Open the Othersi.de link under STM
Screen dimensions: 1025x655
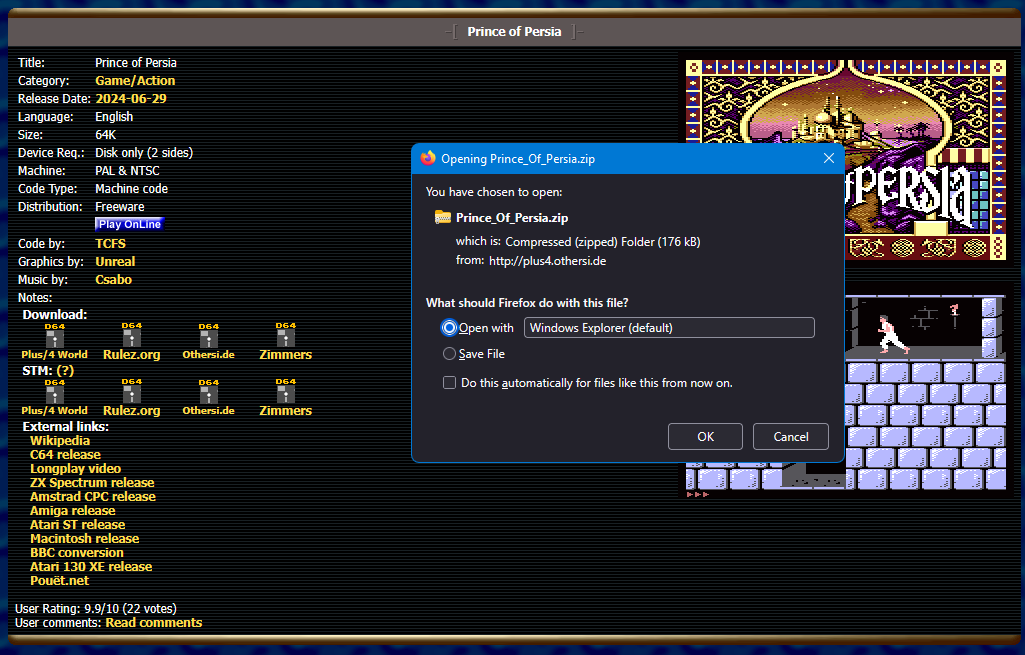coord(209,411)
